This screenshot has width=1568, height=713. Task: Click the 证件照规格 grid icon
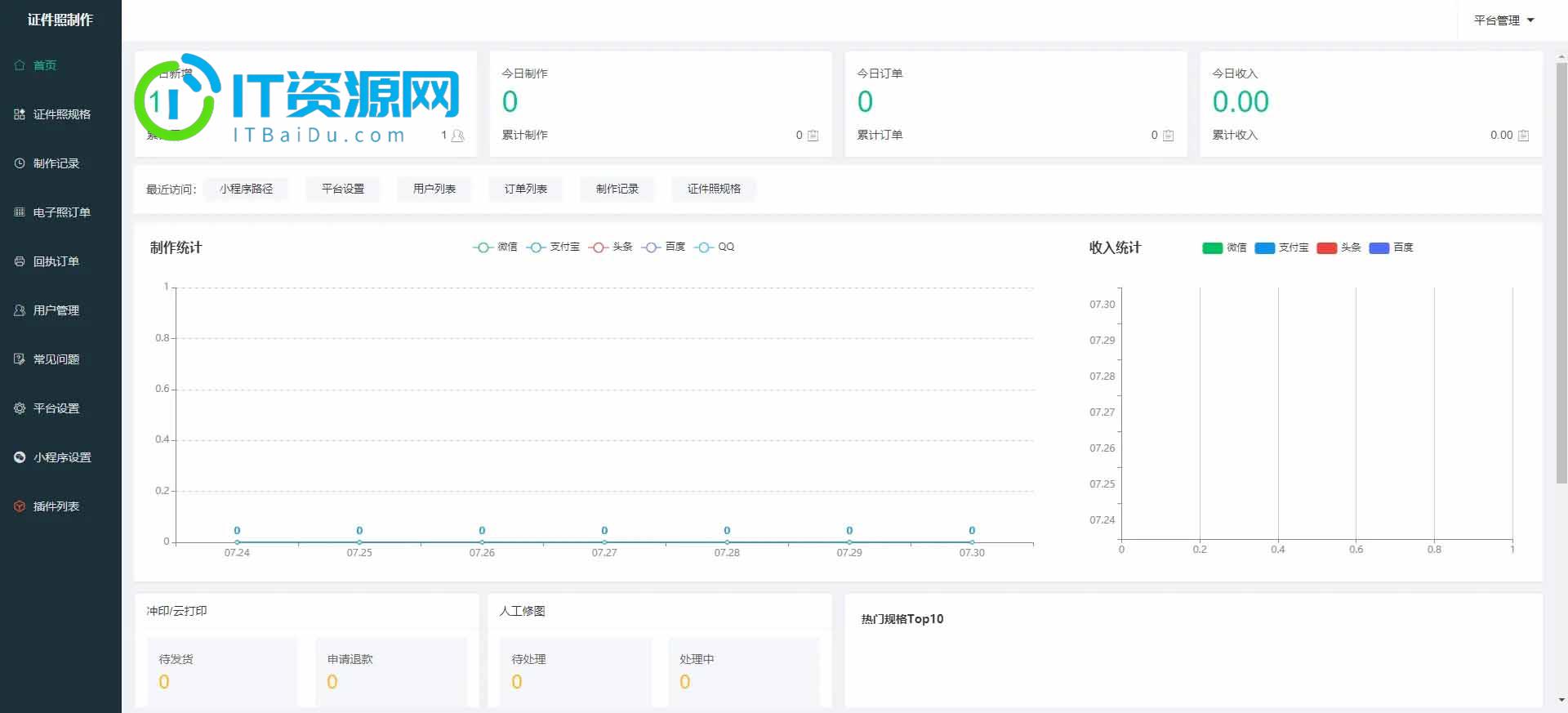pyautogui.click(x=20, y=114)
